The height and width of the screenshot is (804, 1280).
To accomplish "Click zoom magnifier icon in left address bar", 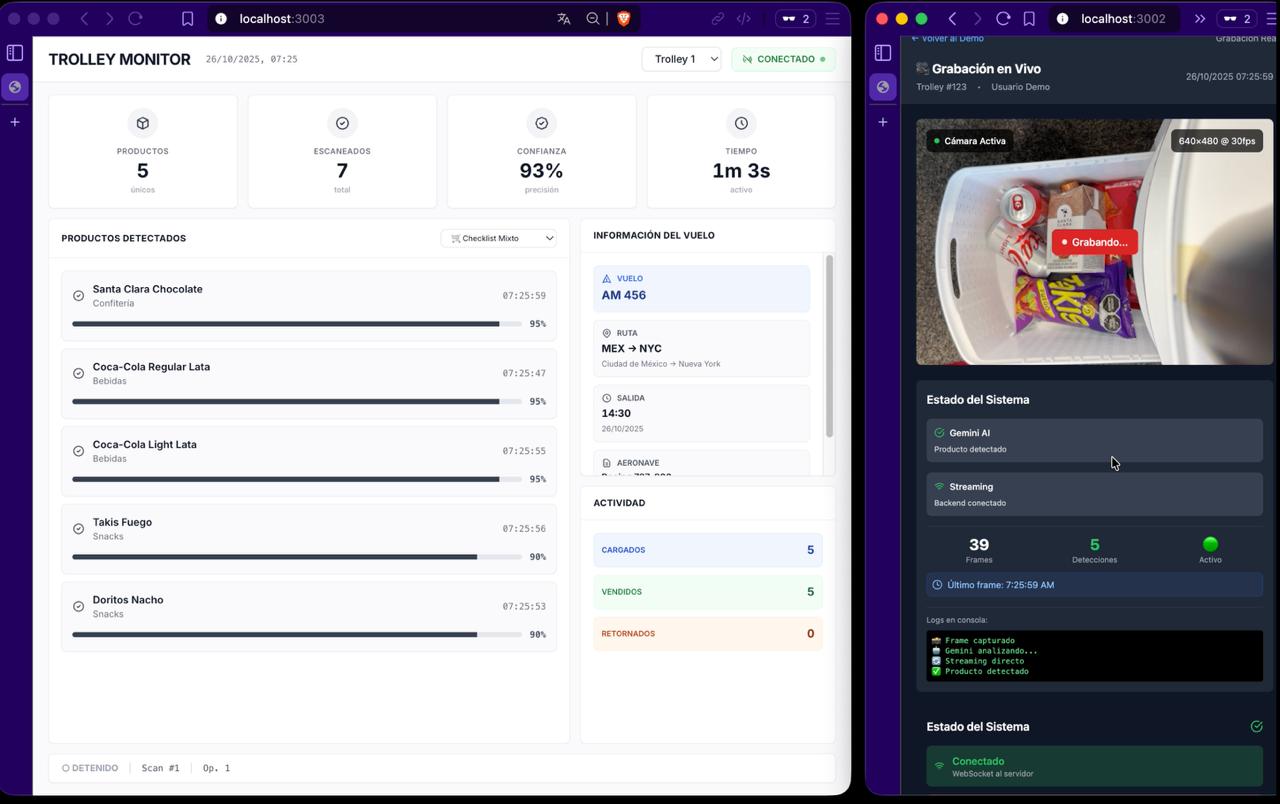I will (593, 18).
